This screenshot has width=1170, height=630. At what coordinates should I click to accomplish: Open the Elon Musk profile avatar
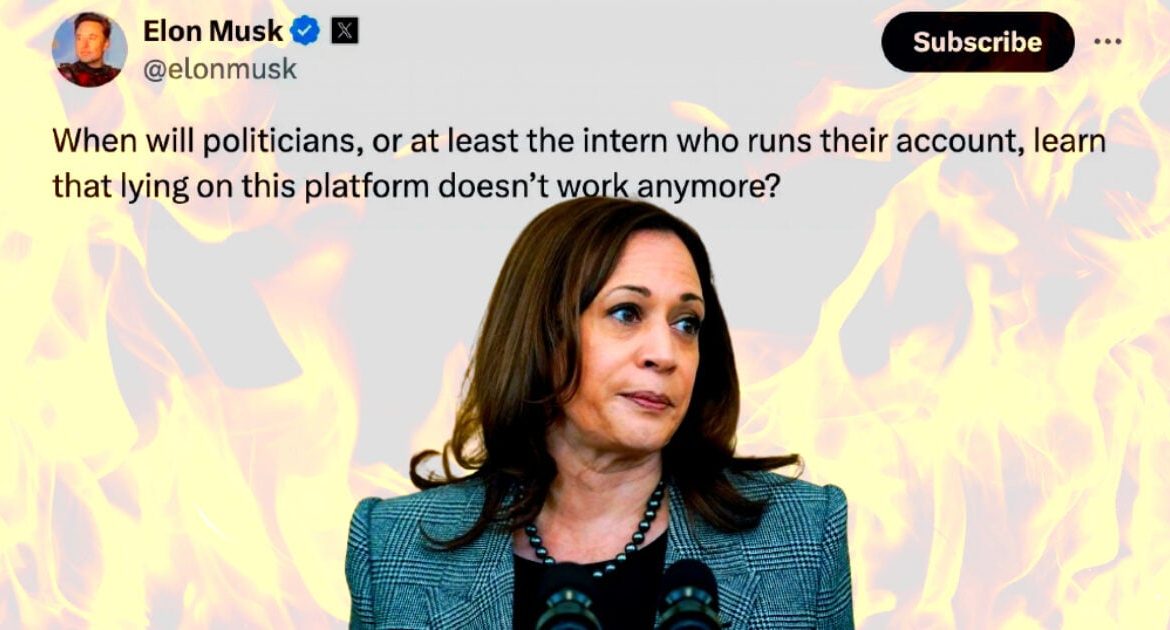(89, 50)
